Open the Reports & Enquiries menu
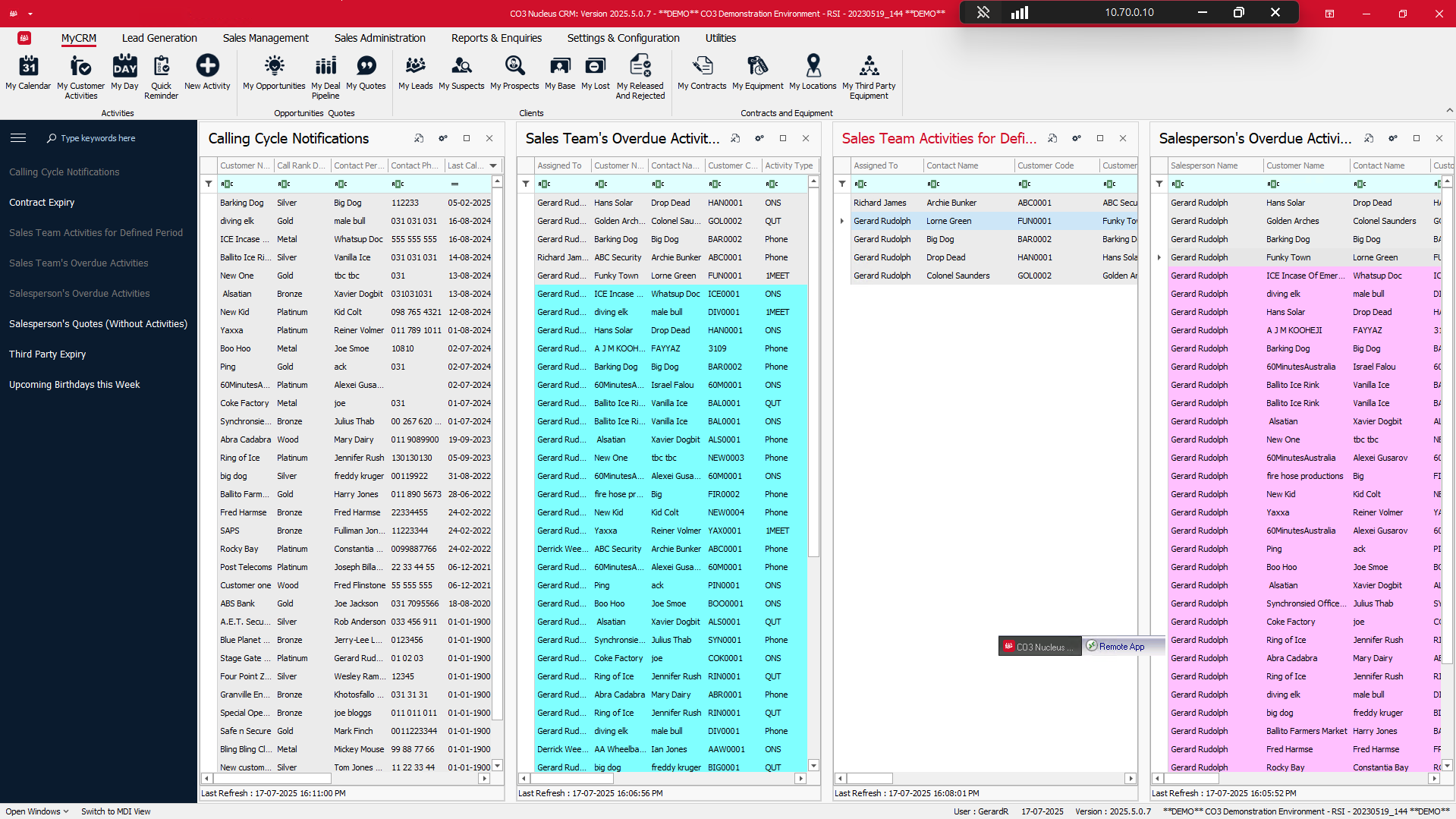Viewport: 1456px width, 819px height. [x=496, y=38]
